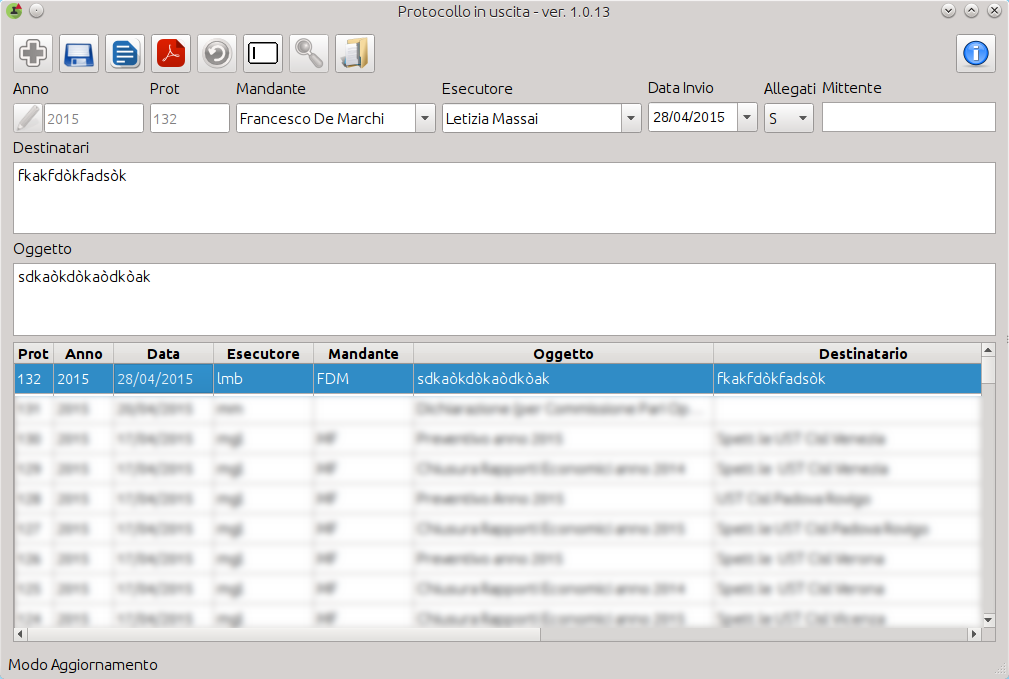Save record with the floppy disk icon
Screen dimensions: 1009x679
79,53
